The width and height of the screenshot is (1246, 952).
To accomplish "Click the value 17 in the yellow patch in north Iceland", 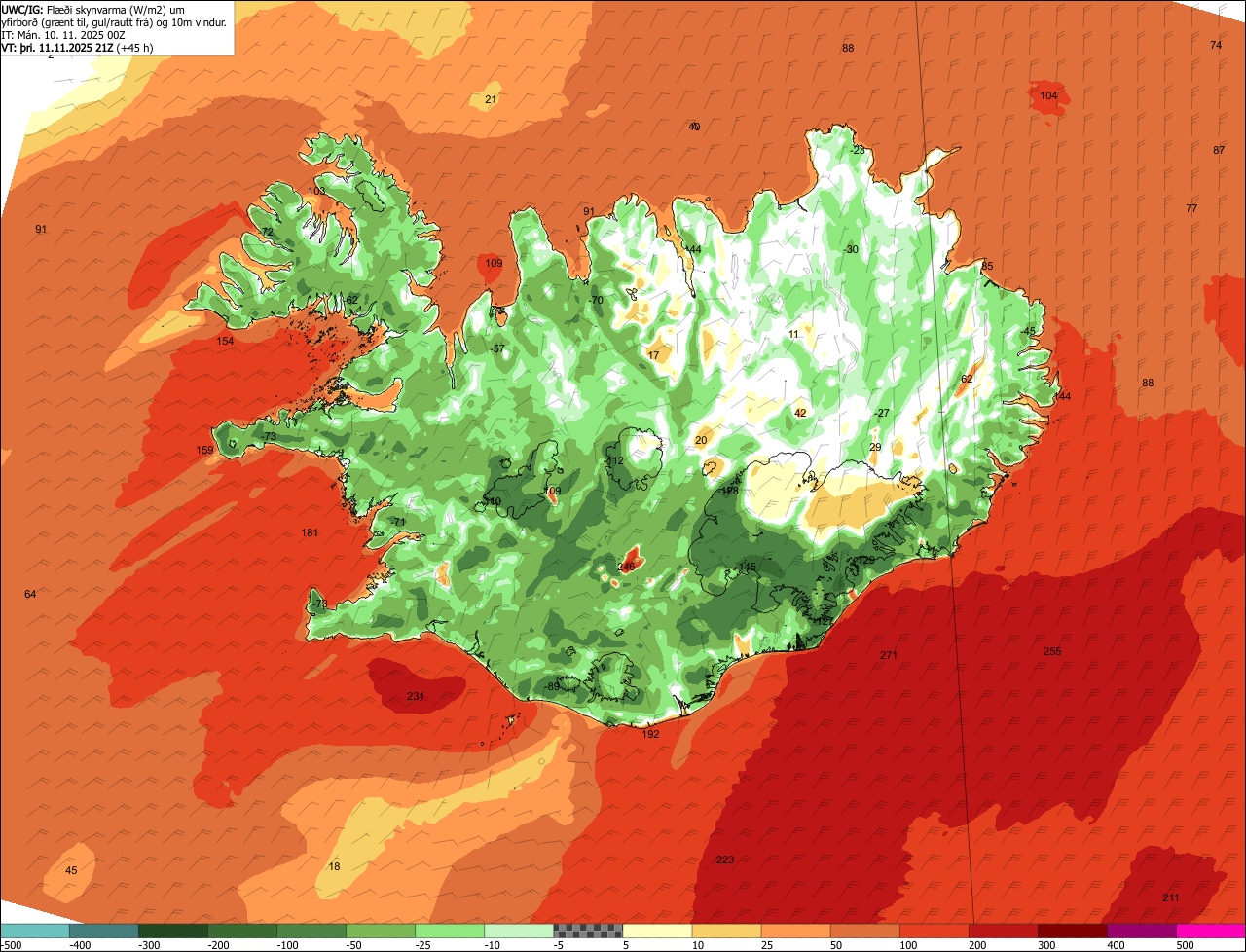I will pyautogui.click(x=653, y=355).
